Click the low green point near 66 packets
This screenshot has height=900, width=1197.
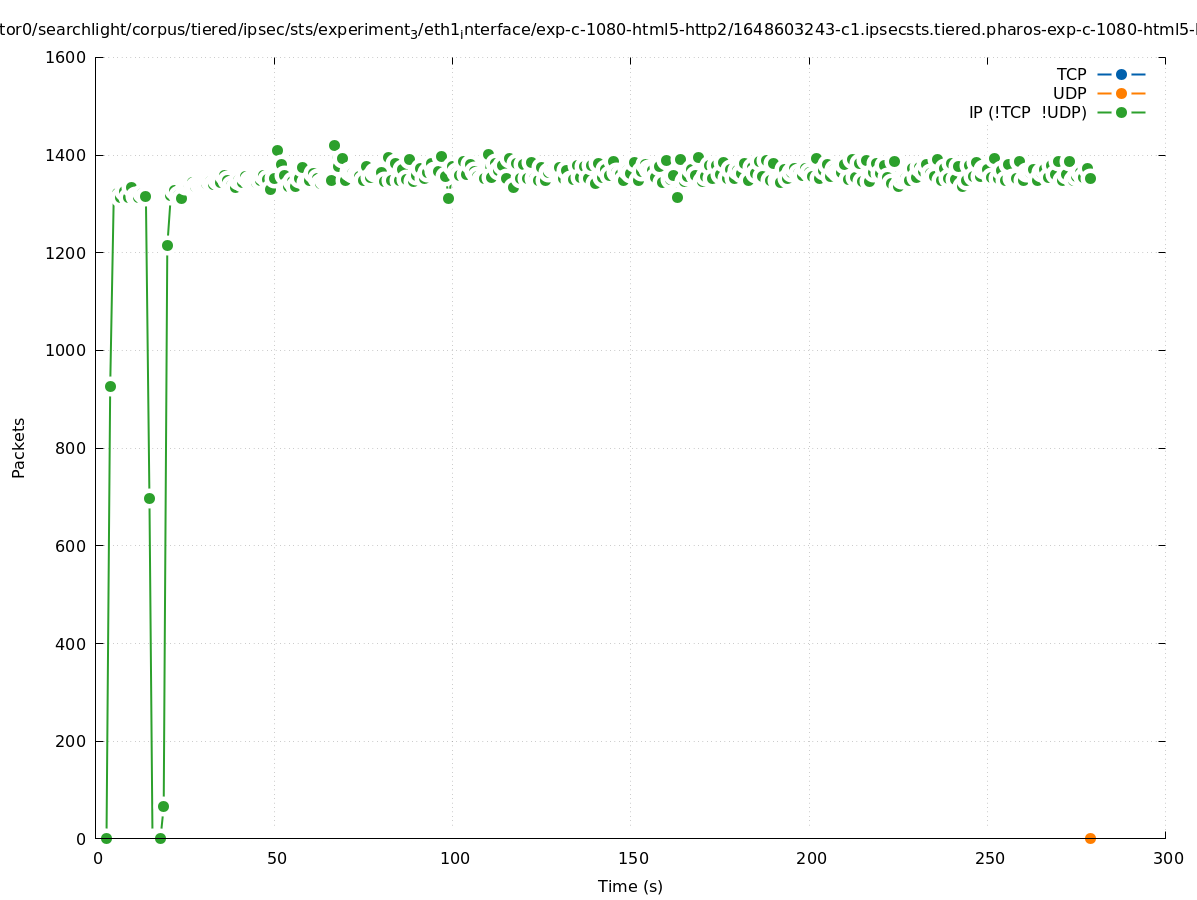pos(163,806)
